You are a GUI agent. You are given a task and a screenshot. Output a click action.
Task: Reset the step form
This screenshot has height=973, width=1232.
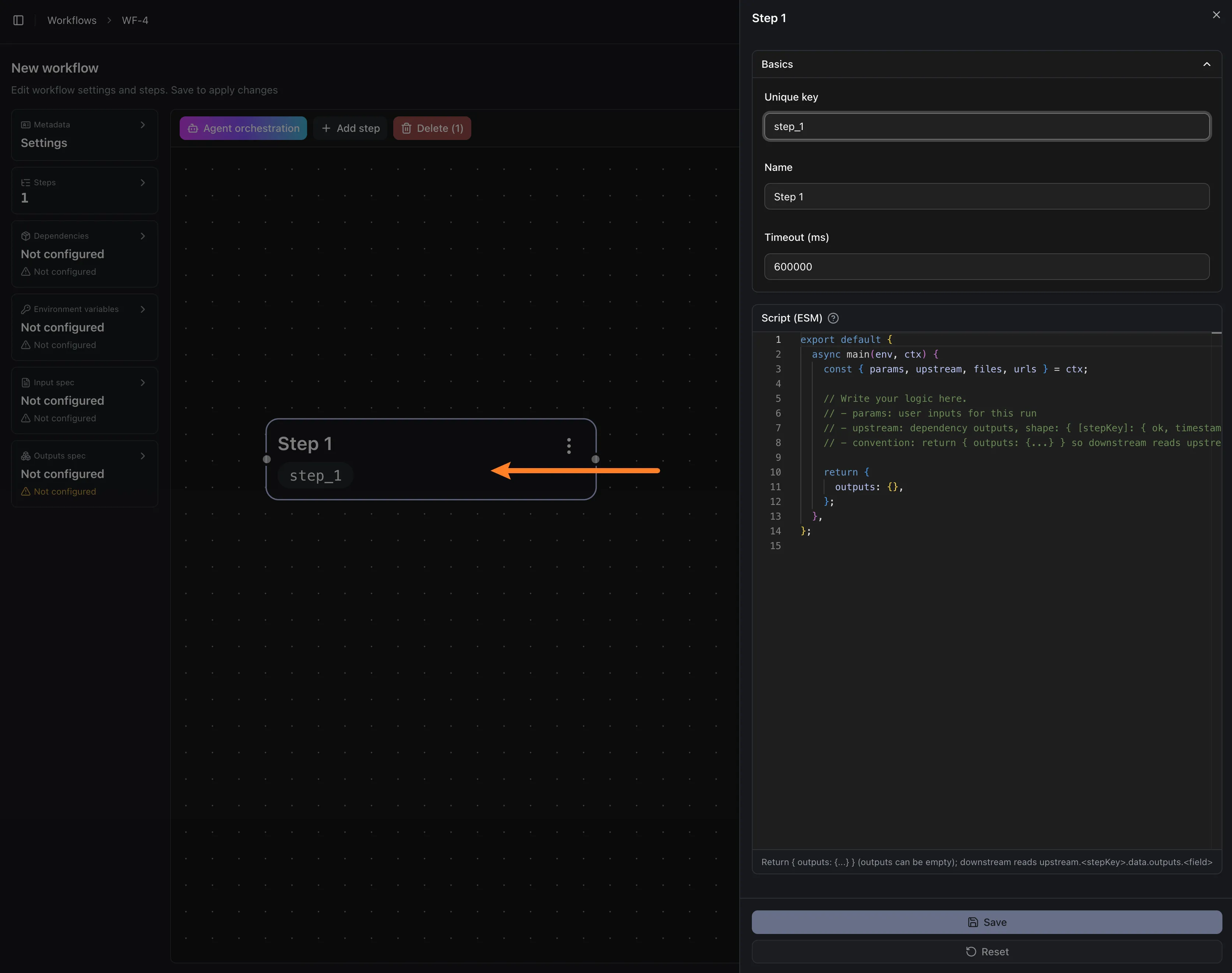[x=986, y=951]
